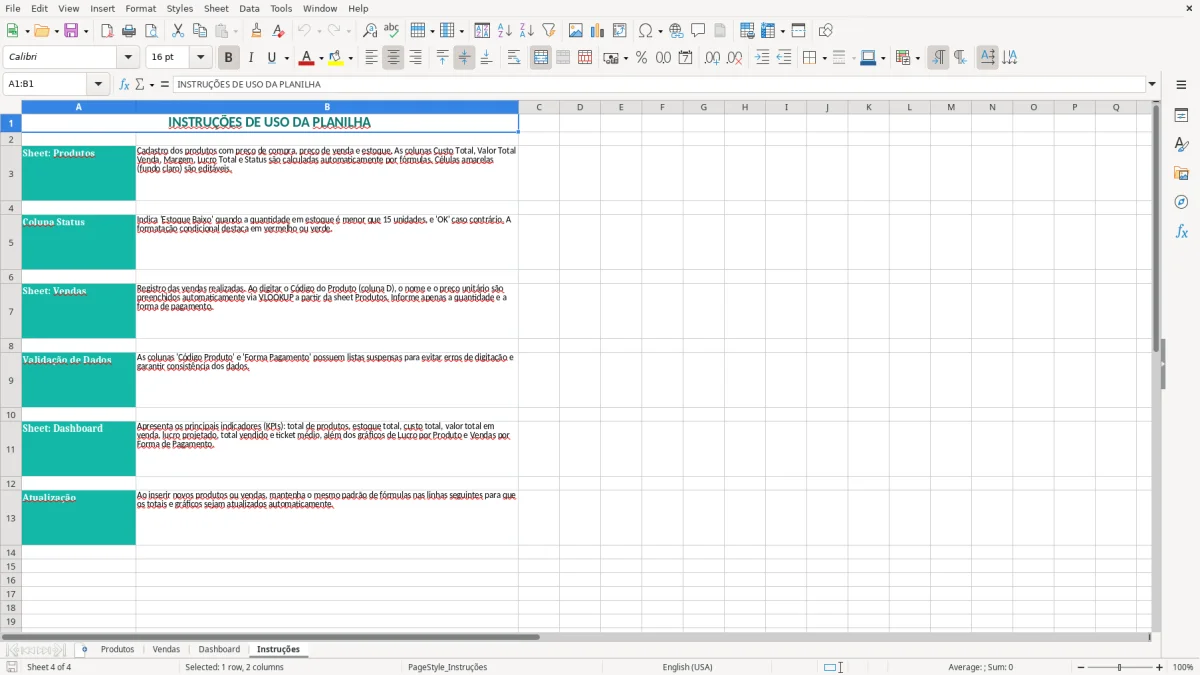The image size is (1200, 675).
Task: Click Function Wizard fx icon in formula bar
Action: tap(125, 85)
